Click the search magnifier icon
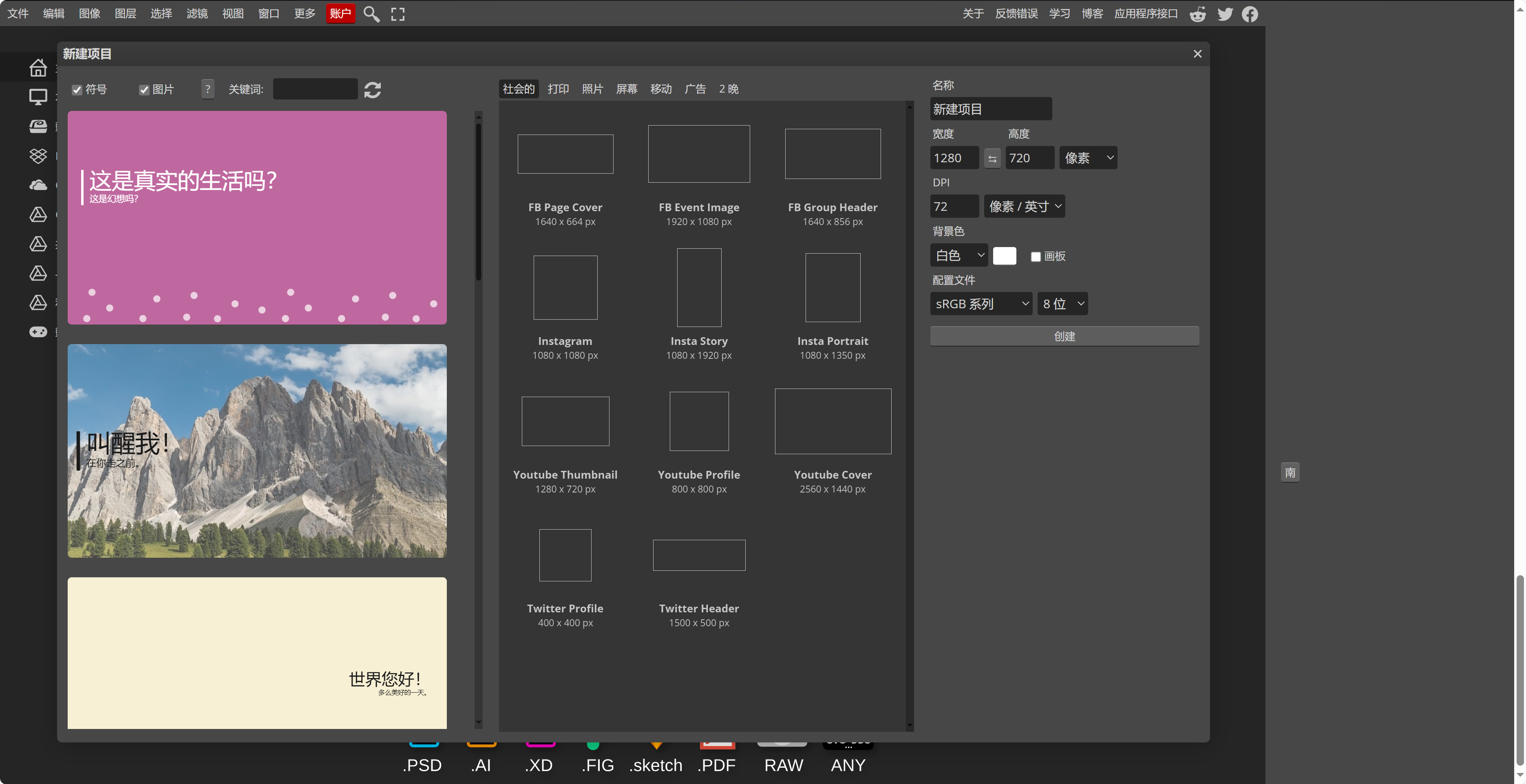This screenshot has height=784, width=1526. click(x=371, y=13)
